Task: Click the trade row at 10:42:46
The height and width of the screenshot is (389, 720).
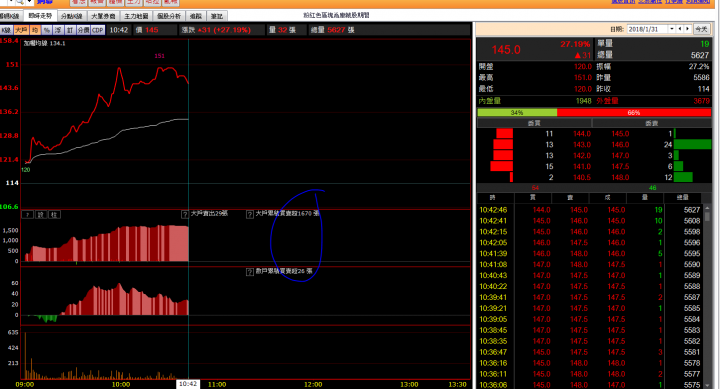Action: coord(590,210)
